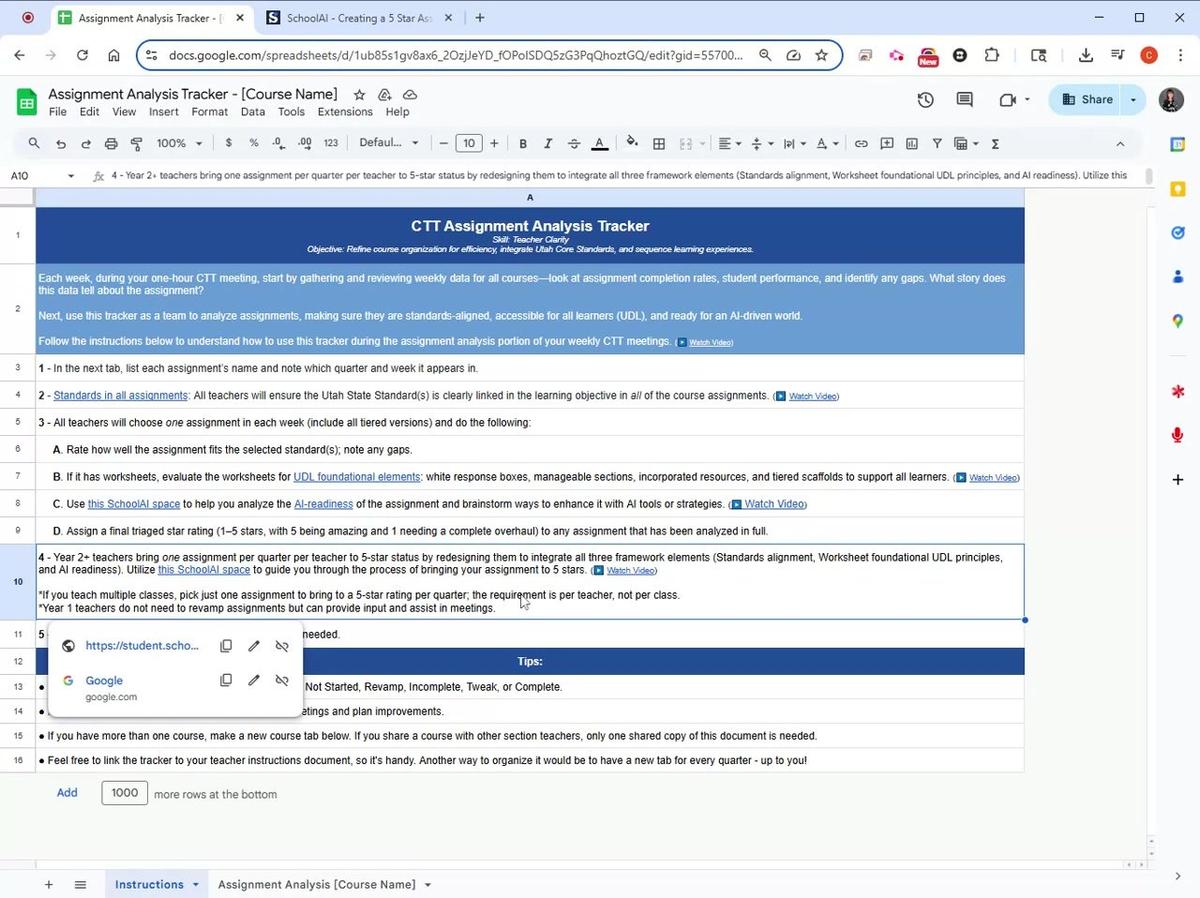Click the rows count input field
The image size is (1200, 898).
pos(125,793)
